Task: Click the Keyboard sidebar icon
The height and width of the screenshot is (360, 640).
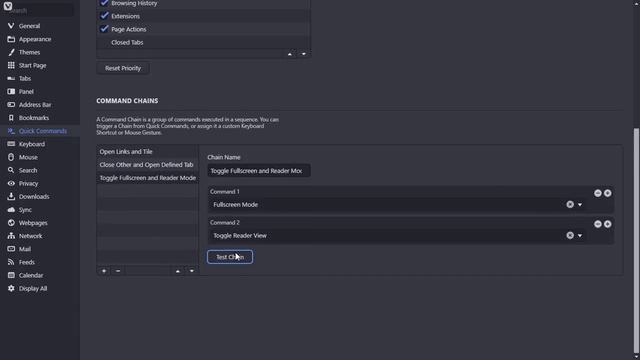Action: point(11,144)
